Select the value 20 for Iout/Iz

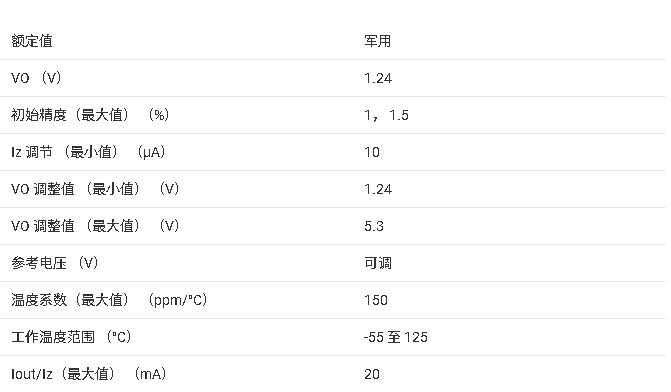tap(372, 374)
